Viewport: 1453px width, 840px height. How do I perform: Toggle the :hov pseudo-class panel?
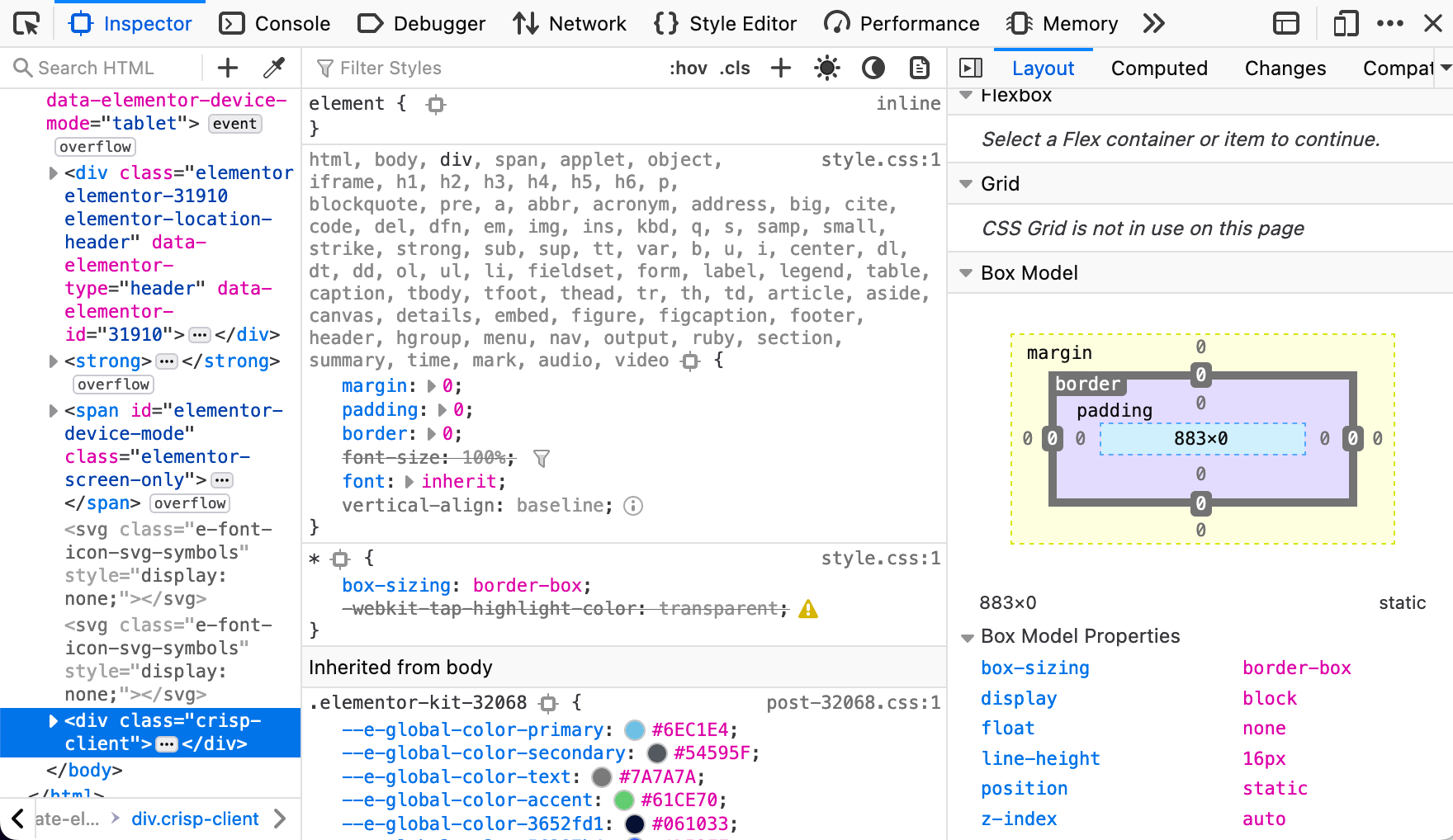[x=688, y=68]
